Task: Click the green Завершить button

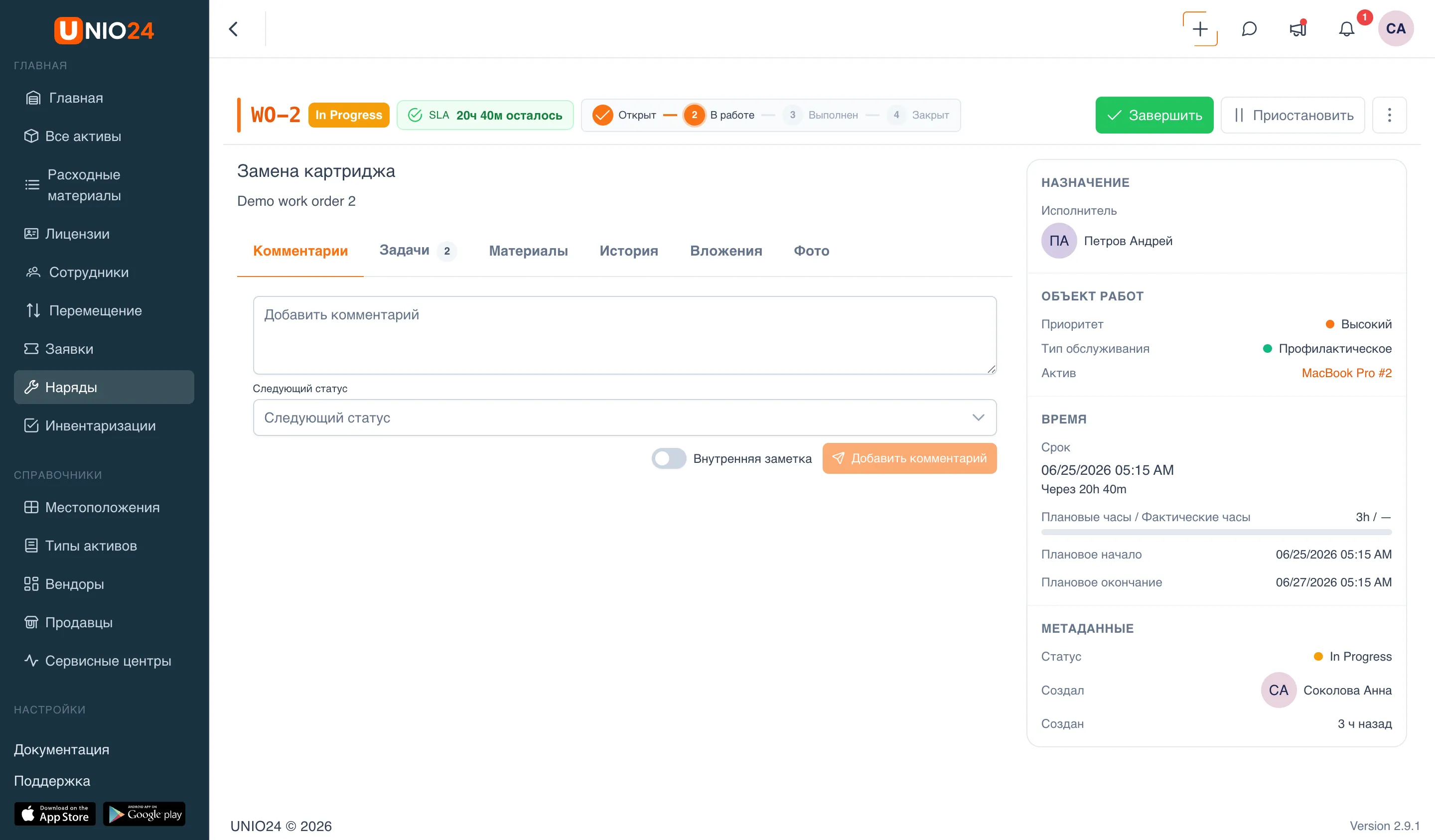Action: tap(1154, 115)
